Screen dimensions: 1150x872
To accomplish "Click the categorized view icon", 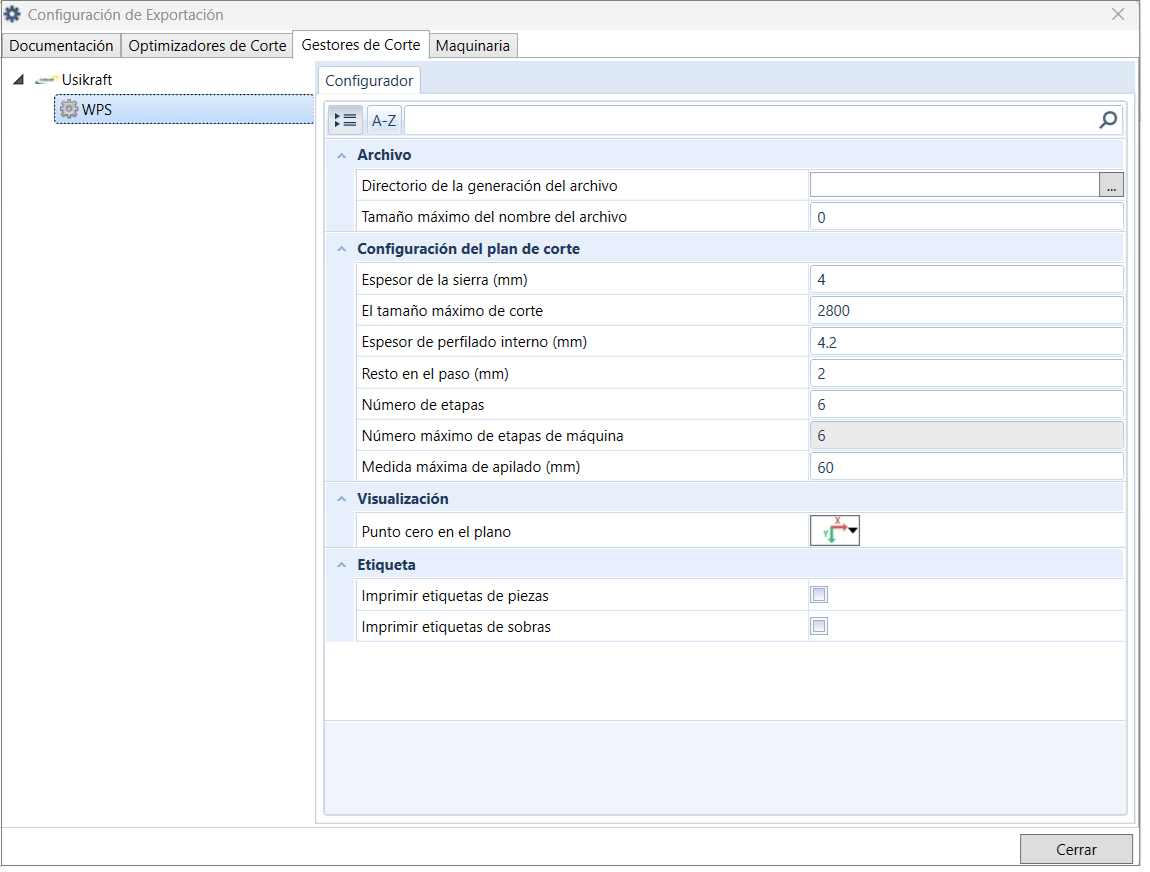I will click(347, 120).
